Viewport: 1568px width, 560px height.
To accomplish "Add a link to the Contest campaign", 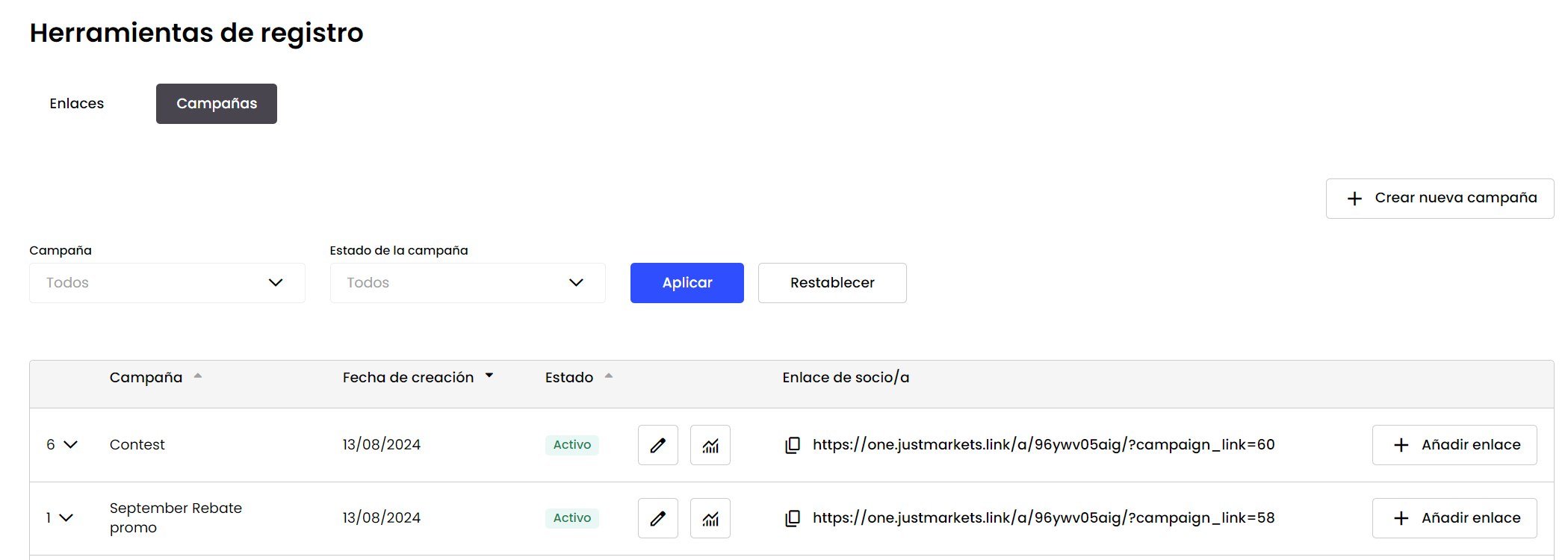I will tap(1454, 445).
